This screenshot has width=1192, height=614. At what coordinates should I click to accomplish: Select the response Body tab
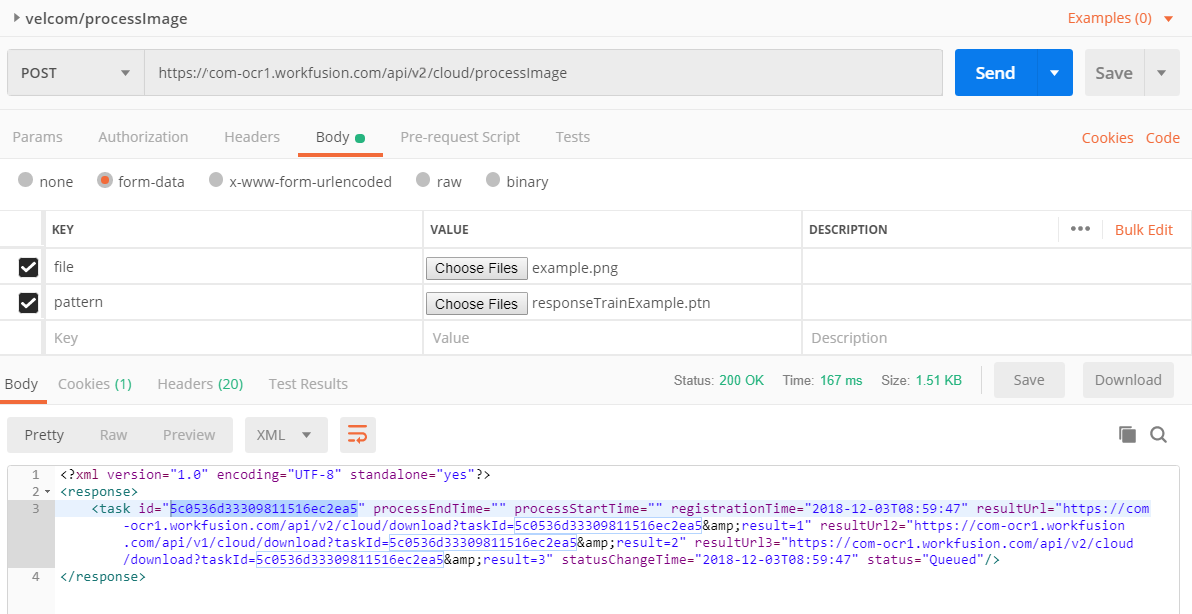click(x=21, y=384)
